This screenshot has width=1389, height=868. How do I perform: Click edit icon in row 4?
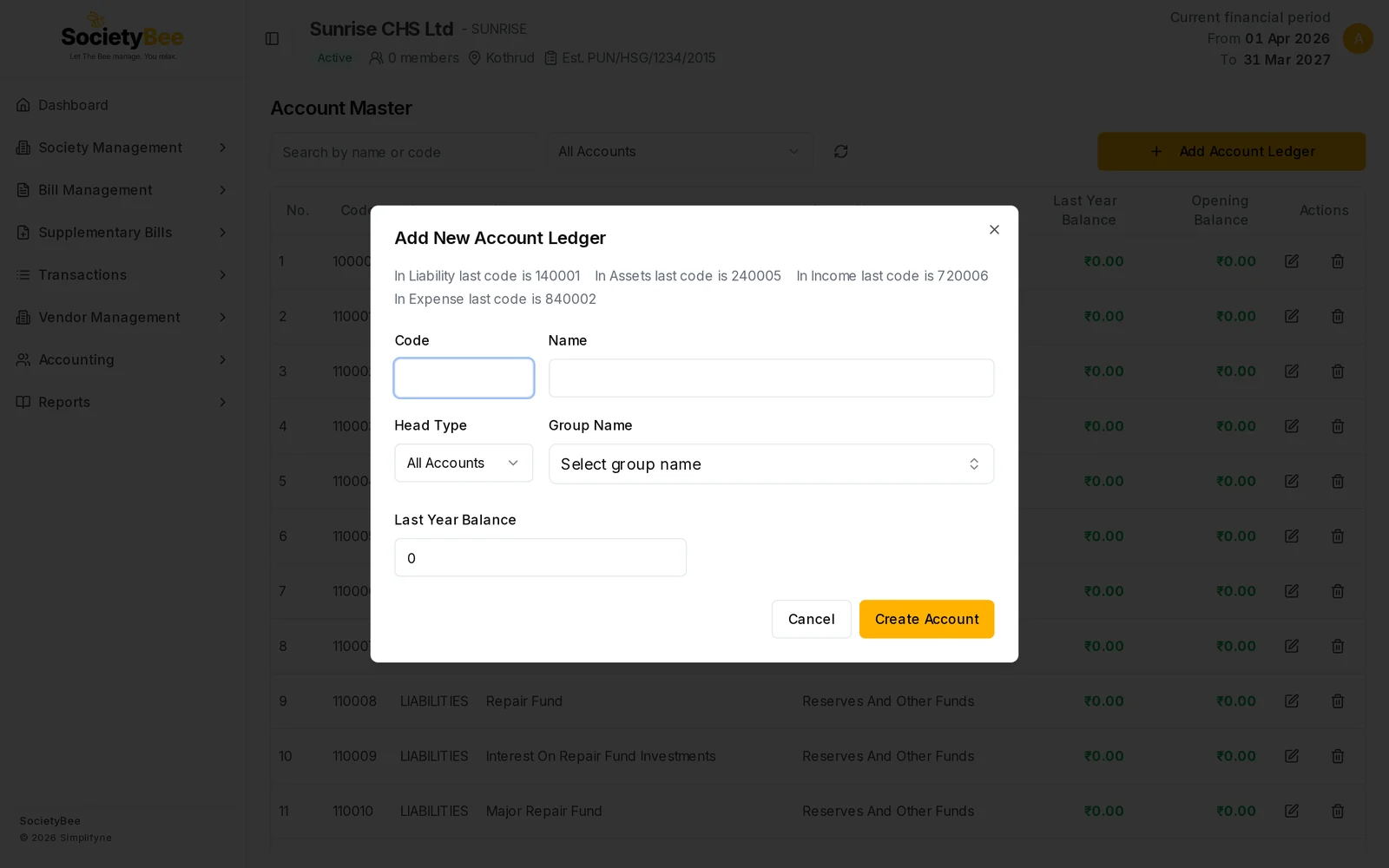1292,426
